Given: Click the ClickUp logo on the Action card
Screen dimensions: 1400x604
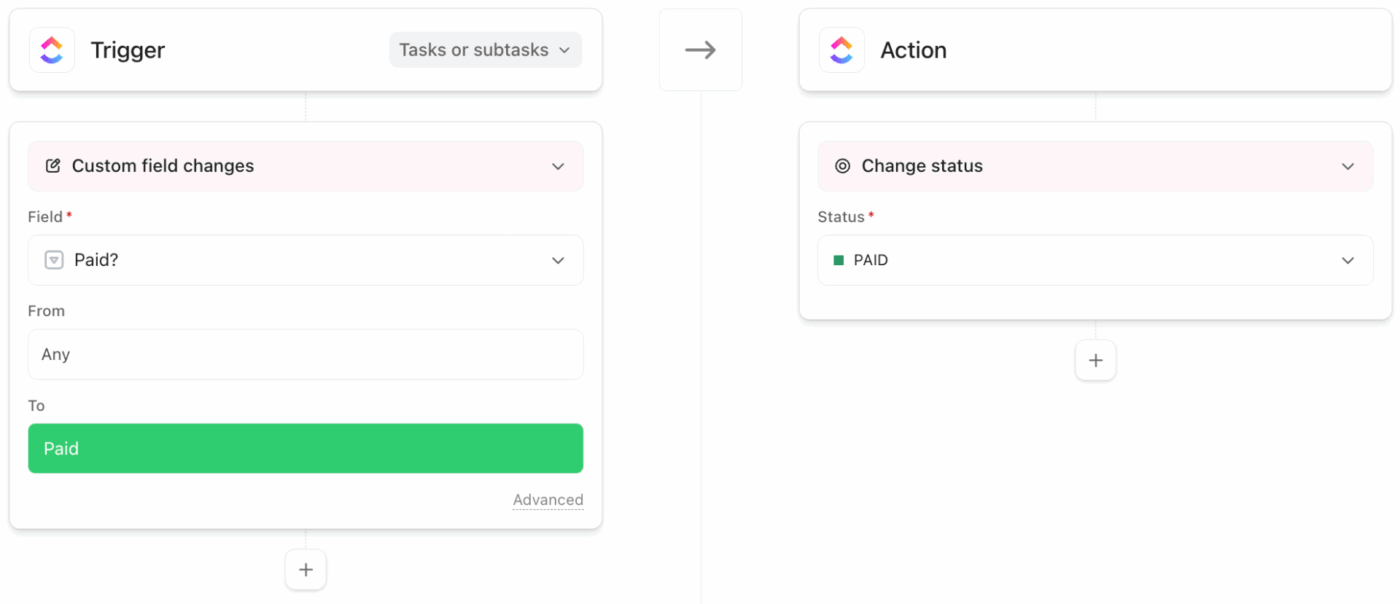Looking at the screenshot, I should pyautogui.click(x=841, y=49).
